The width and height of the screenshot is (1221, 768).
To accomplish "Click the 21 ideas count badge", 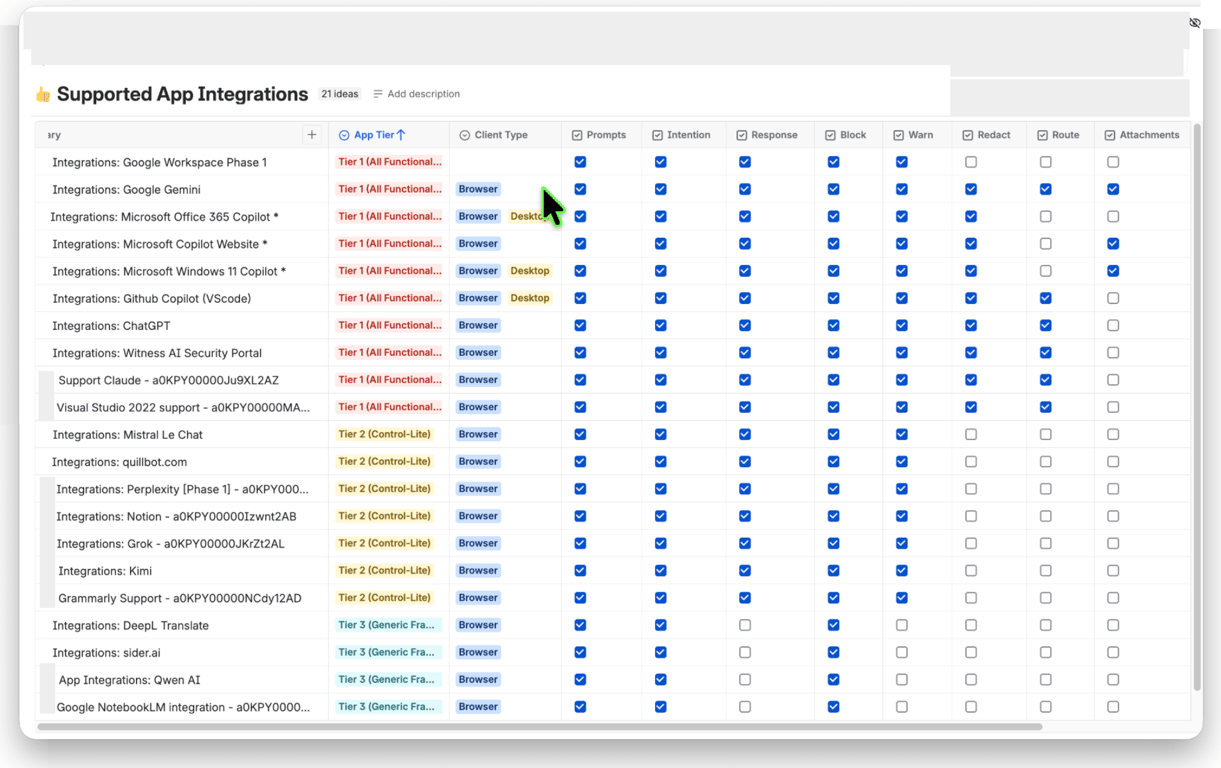I will point(340,94).
